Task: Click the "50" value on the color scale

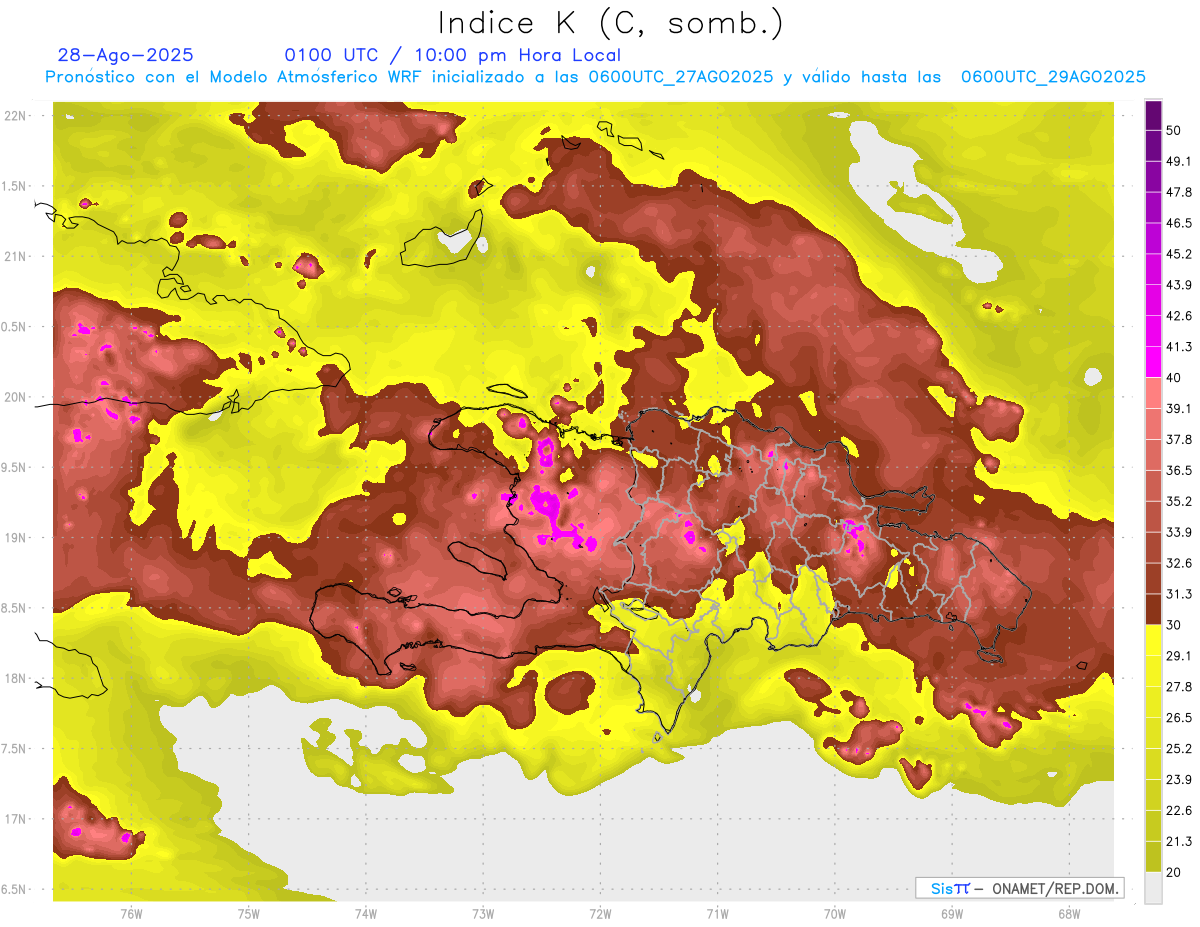Action: (1174, 130)
